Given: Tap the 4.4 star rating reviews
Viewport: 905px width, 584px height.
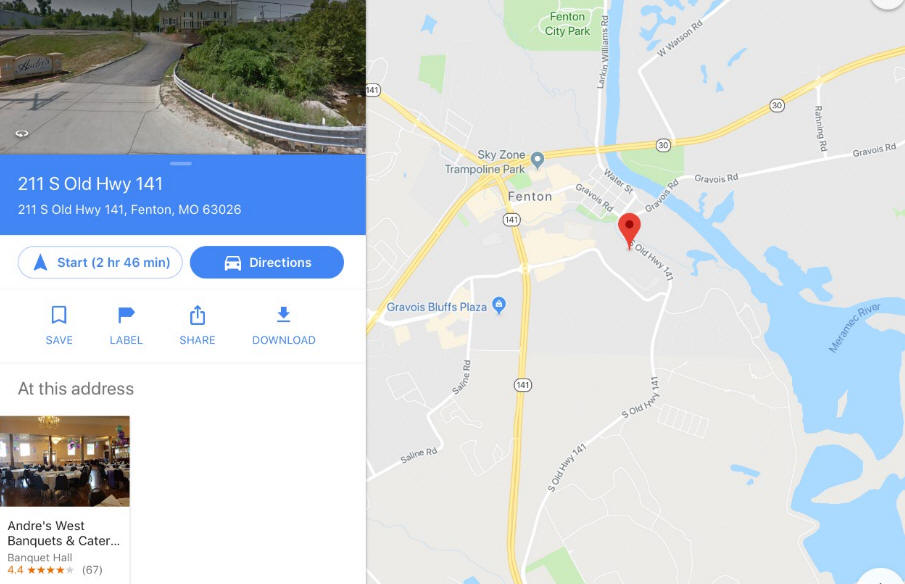Looking at the screenshot, I should click(55, 570).
